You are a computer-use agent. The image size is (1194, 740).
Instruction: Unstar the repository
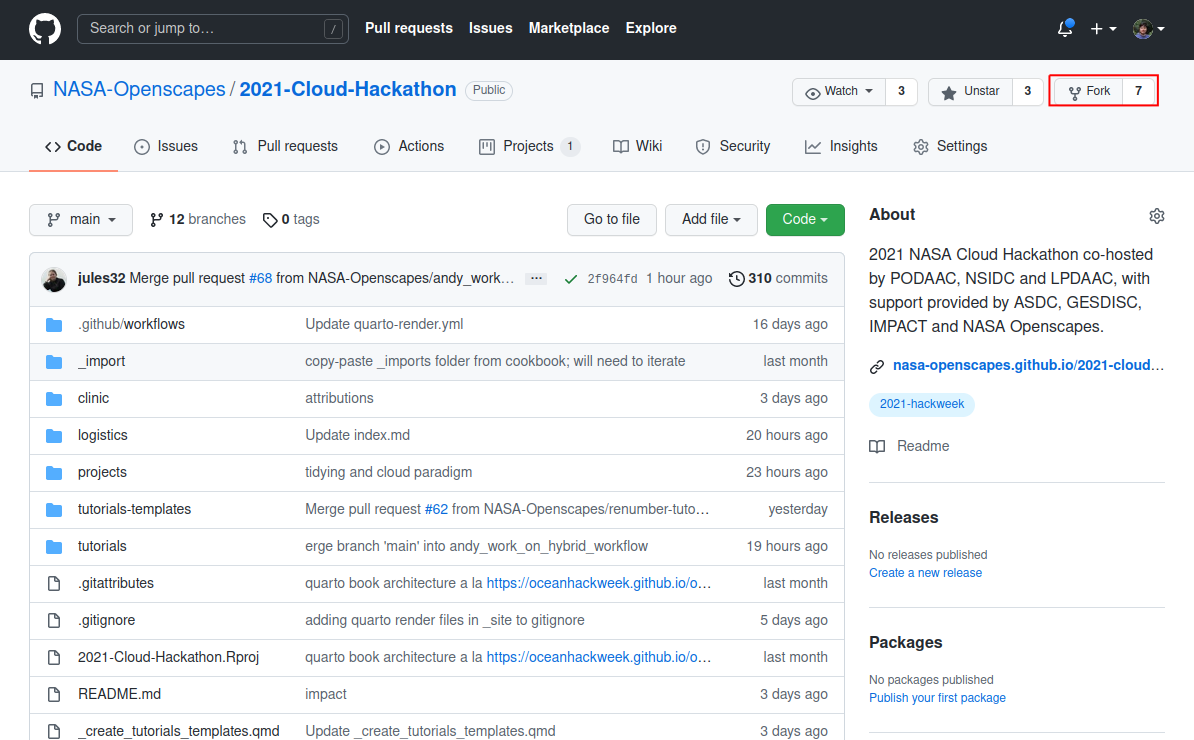(971, 91)
